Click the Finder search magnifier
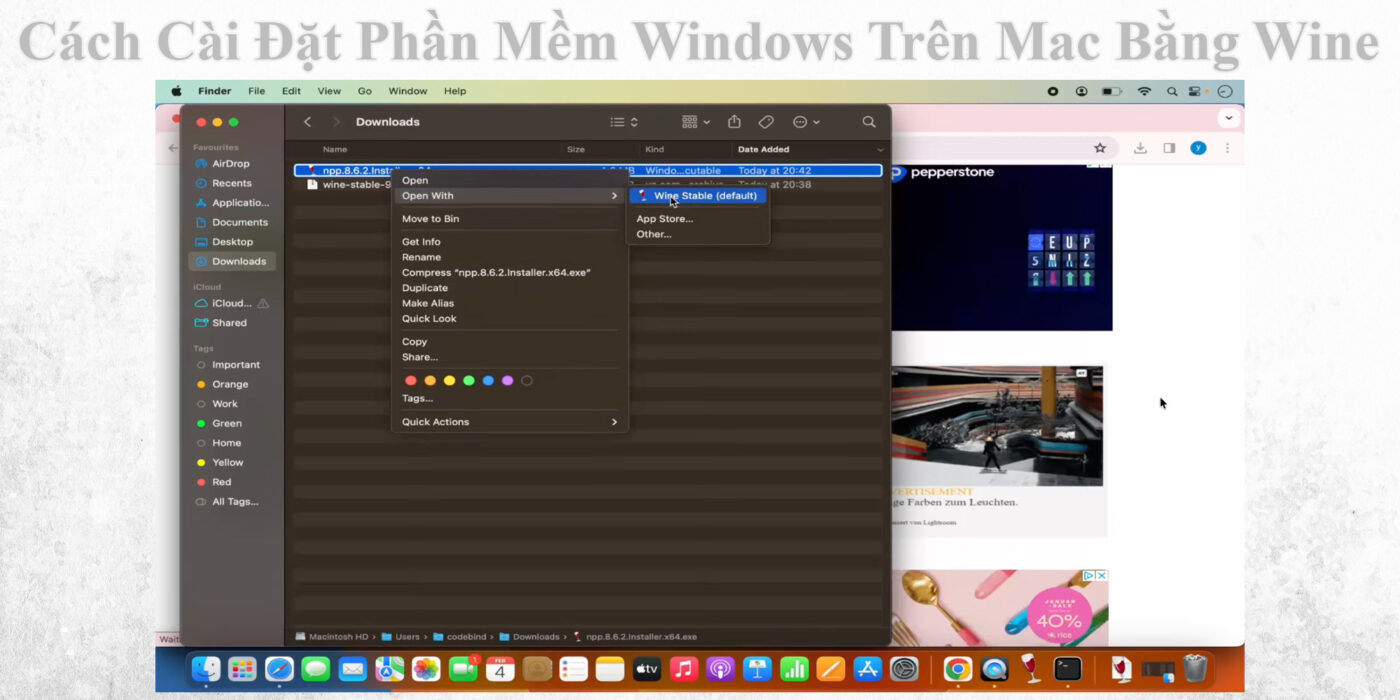The image size is (1400, 700). (869, 122)
